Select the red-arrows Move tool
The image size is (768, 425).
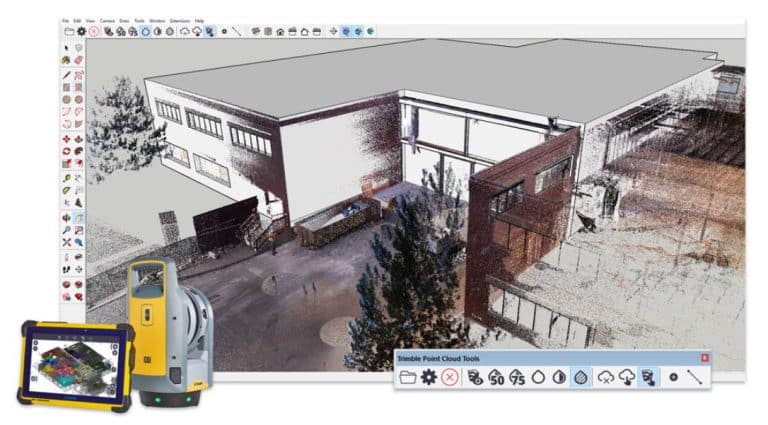point(67,139)
